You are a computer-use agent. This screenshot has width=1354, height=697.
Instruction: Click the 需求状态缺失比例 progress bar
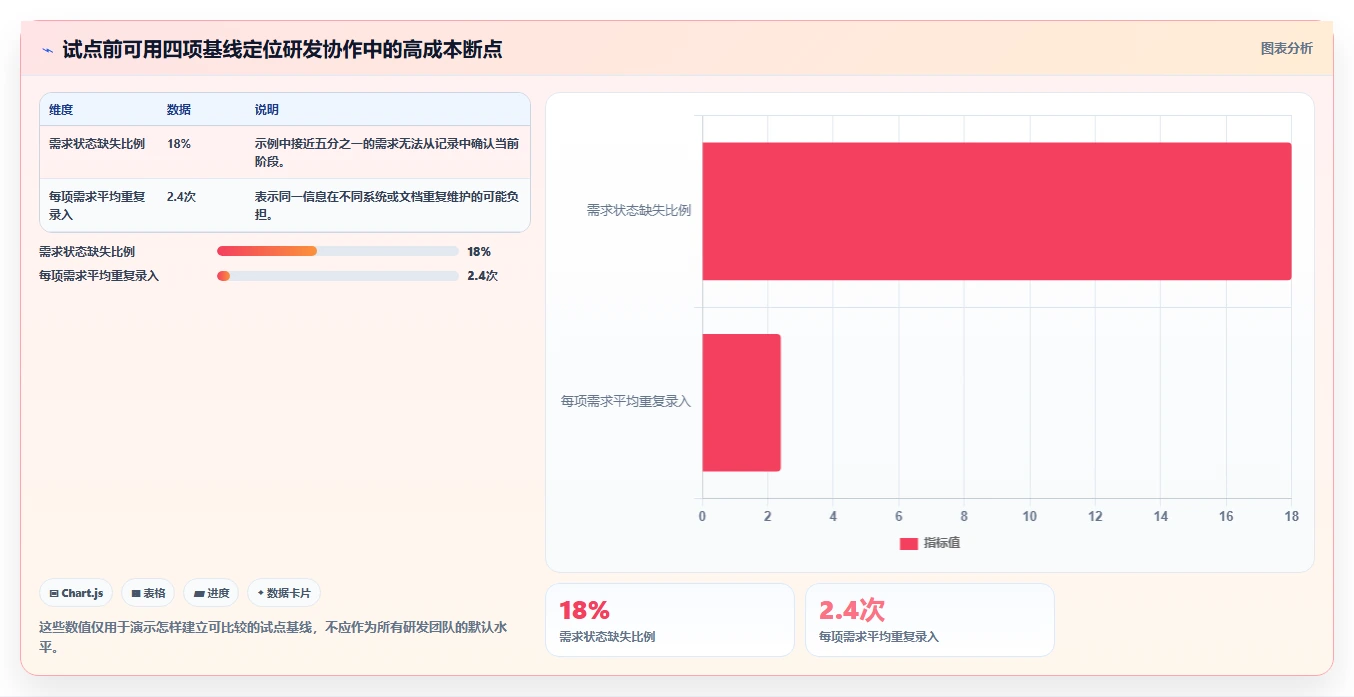(338, 251)
